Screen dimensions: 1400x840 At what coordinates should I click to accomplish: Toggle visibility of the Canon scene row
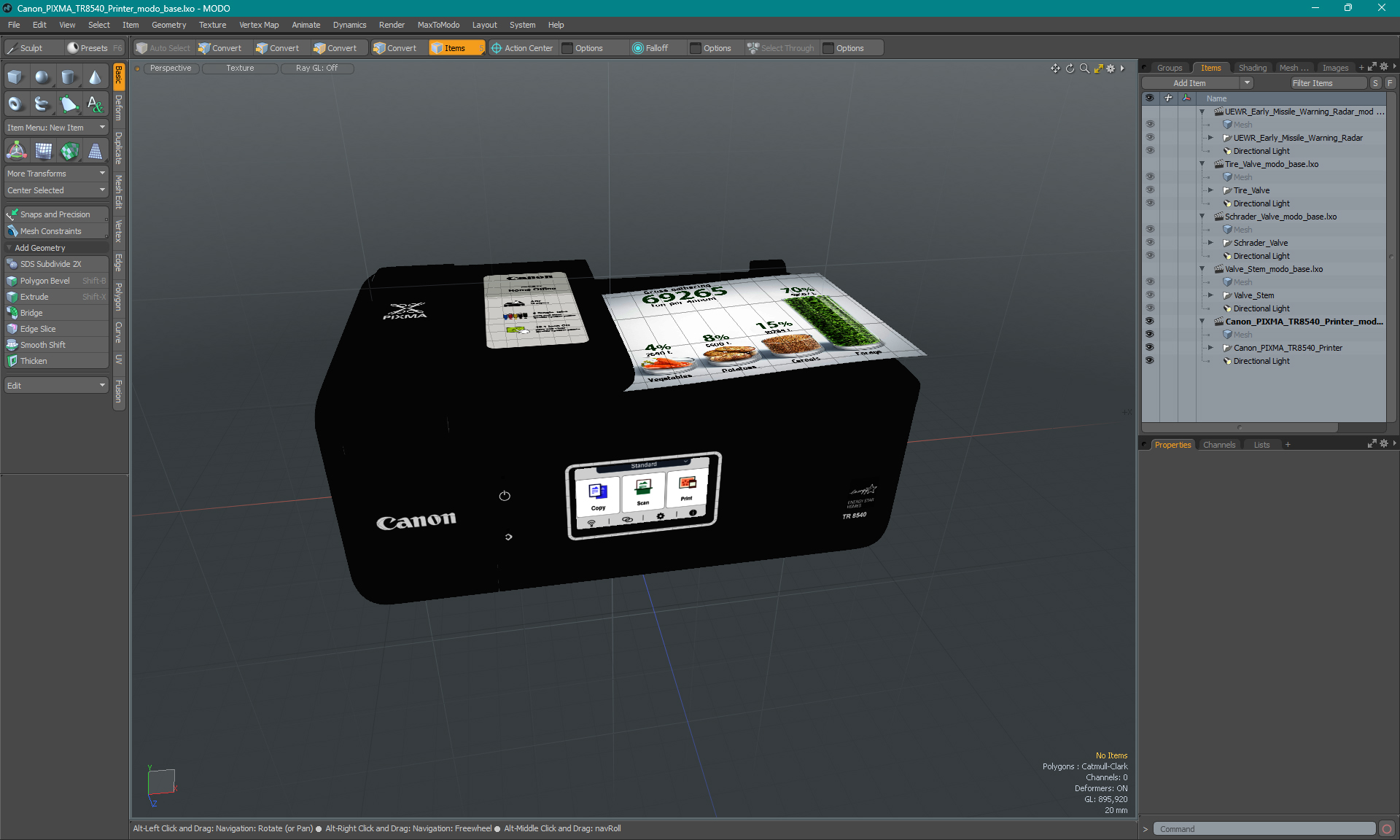pos(1150,322)
